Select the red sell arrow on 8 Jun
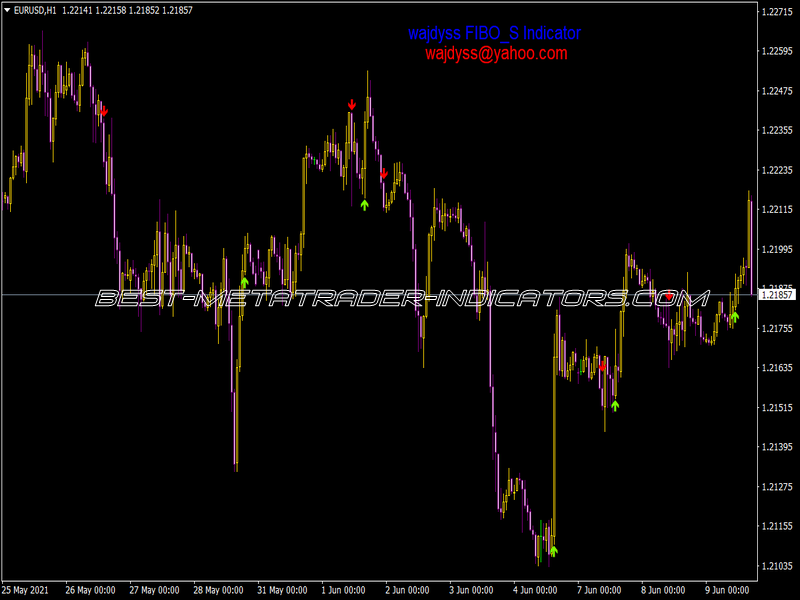 669,296
